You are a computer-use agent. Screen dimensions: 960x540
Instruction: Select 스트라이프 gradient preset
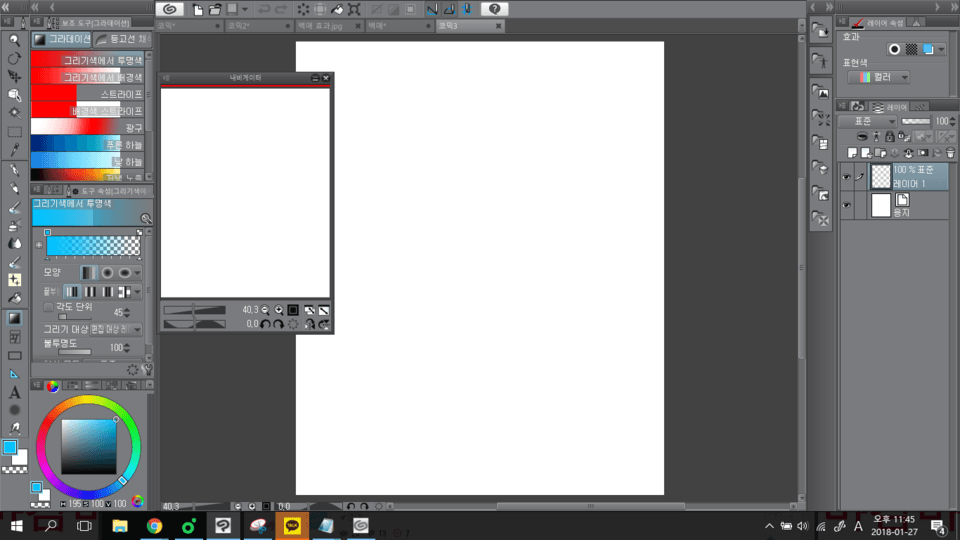[x=88, y=94]
